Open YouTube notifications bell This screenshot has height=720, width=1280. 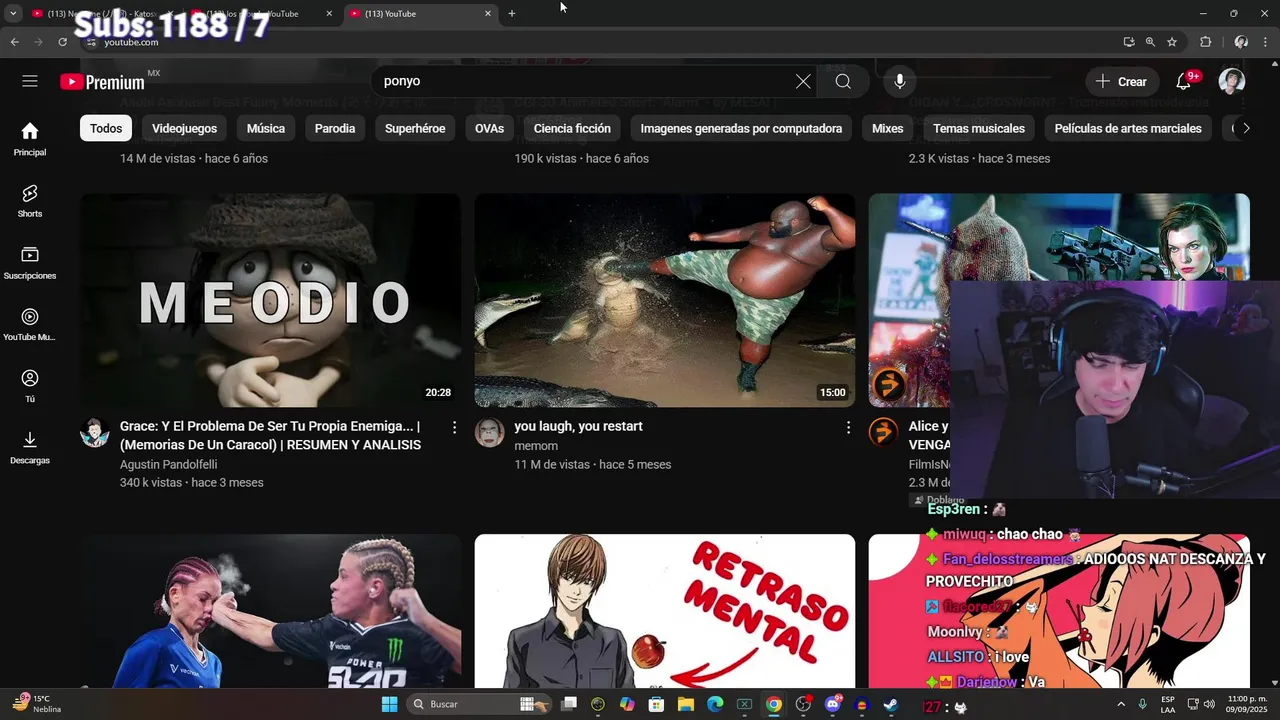pyautogui.click(x=1184, y=81)
